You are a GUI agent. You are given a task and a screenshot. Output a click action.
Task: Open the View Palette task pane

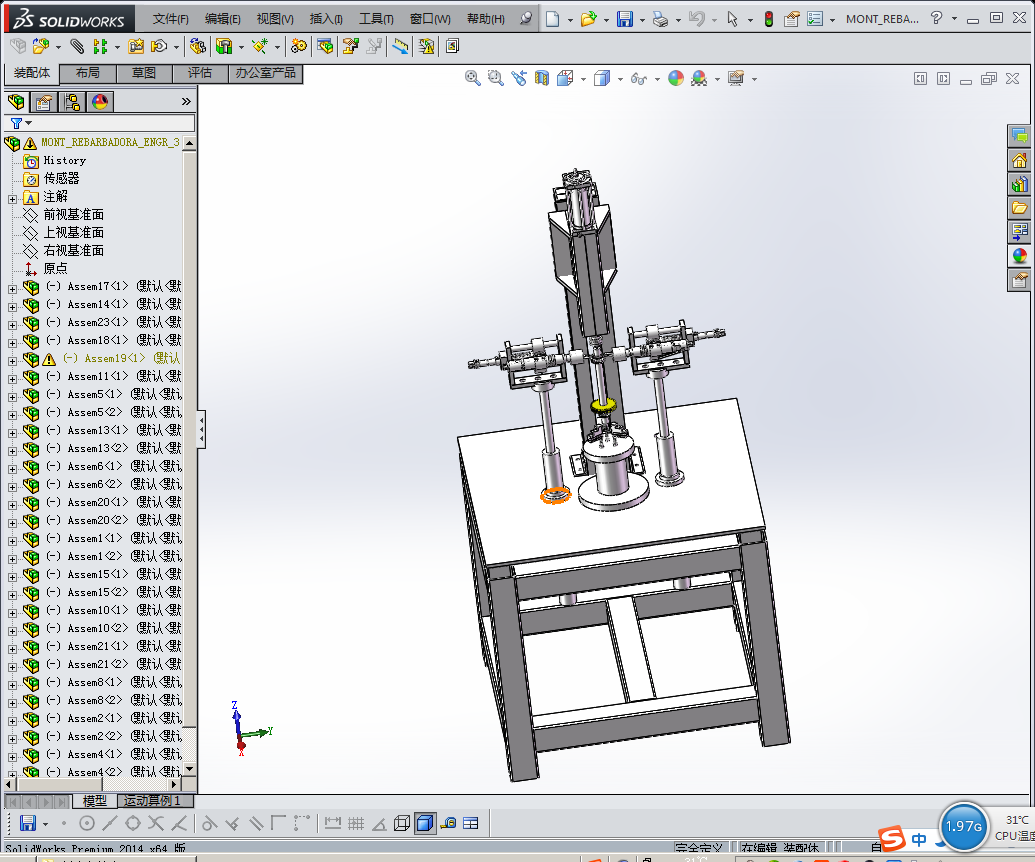point(1020,232)
